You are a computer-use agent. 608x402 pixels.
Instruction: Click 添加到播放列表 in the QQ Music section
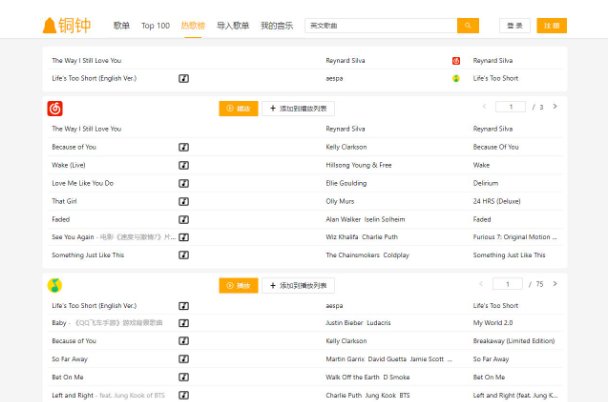[298, 285]
